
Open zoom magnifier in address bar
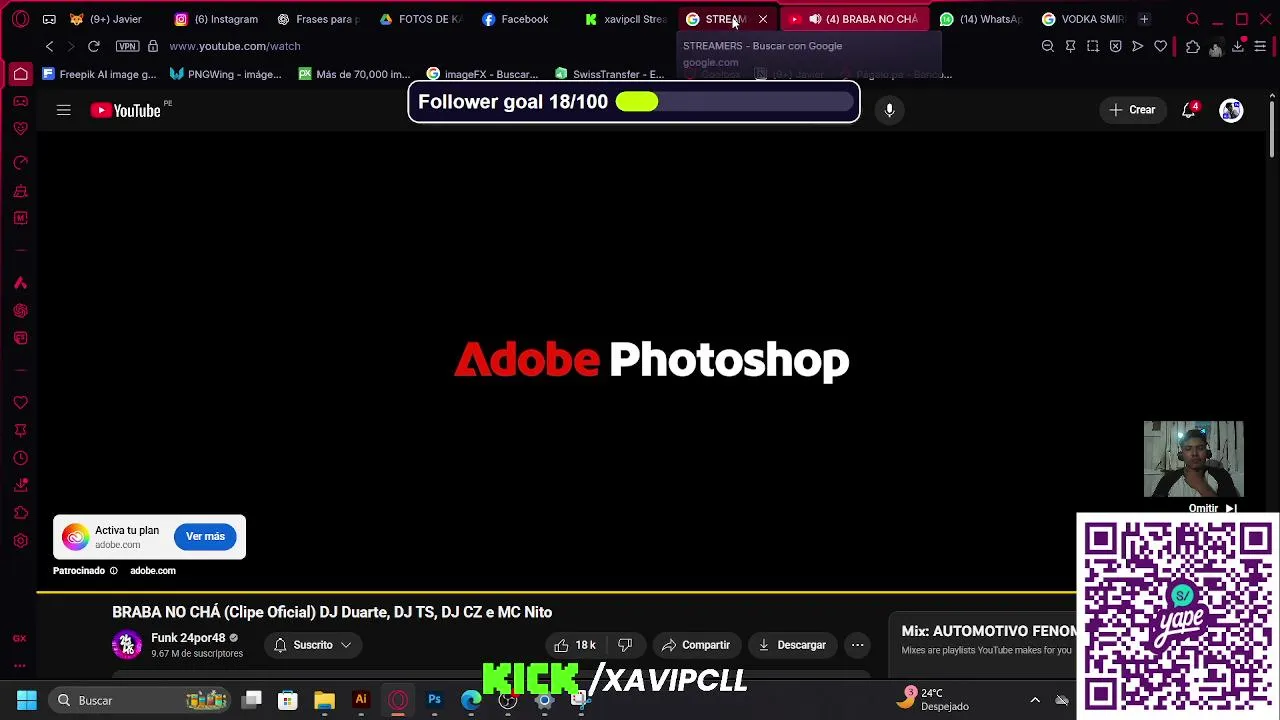coord(1047,46)
